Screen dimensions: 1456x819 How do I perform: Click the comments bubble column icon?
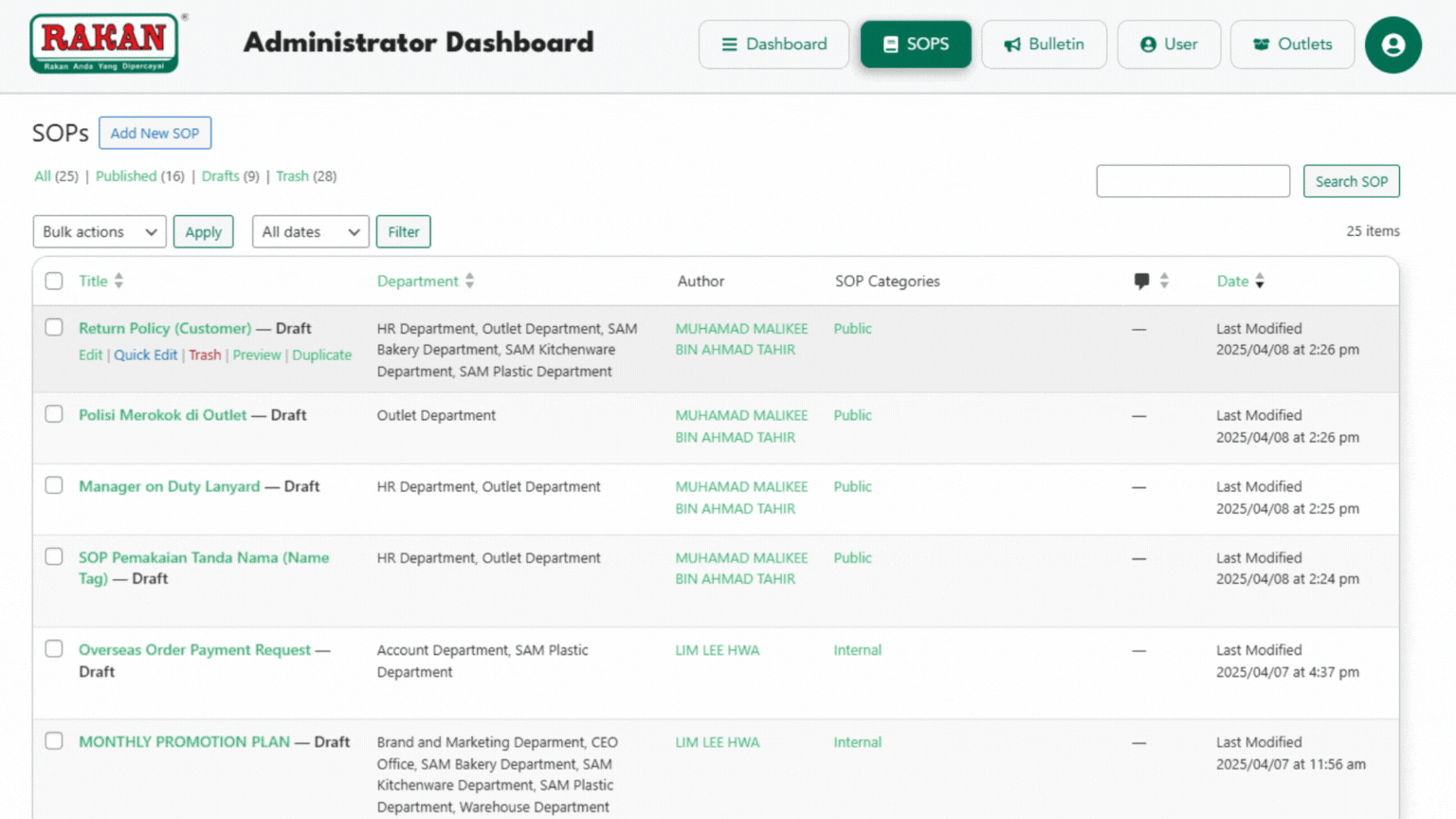coord(1141,281)
